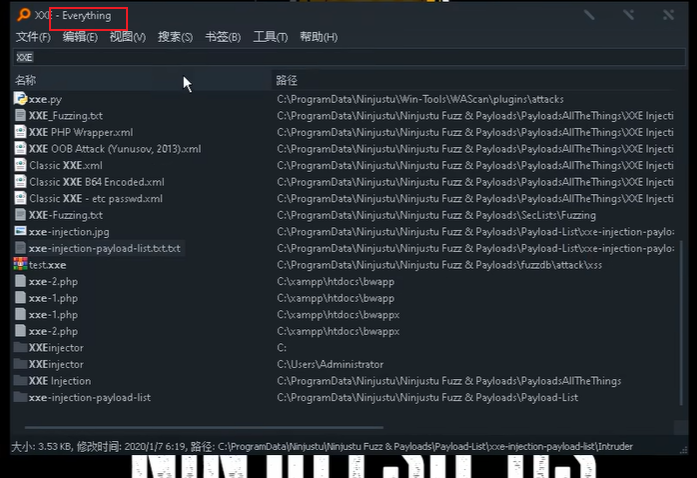Click the horizontal scrollbar of results list

pyautogui.click(x=204, y=427)
